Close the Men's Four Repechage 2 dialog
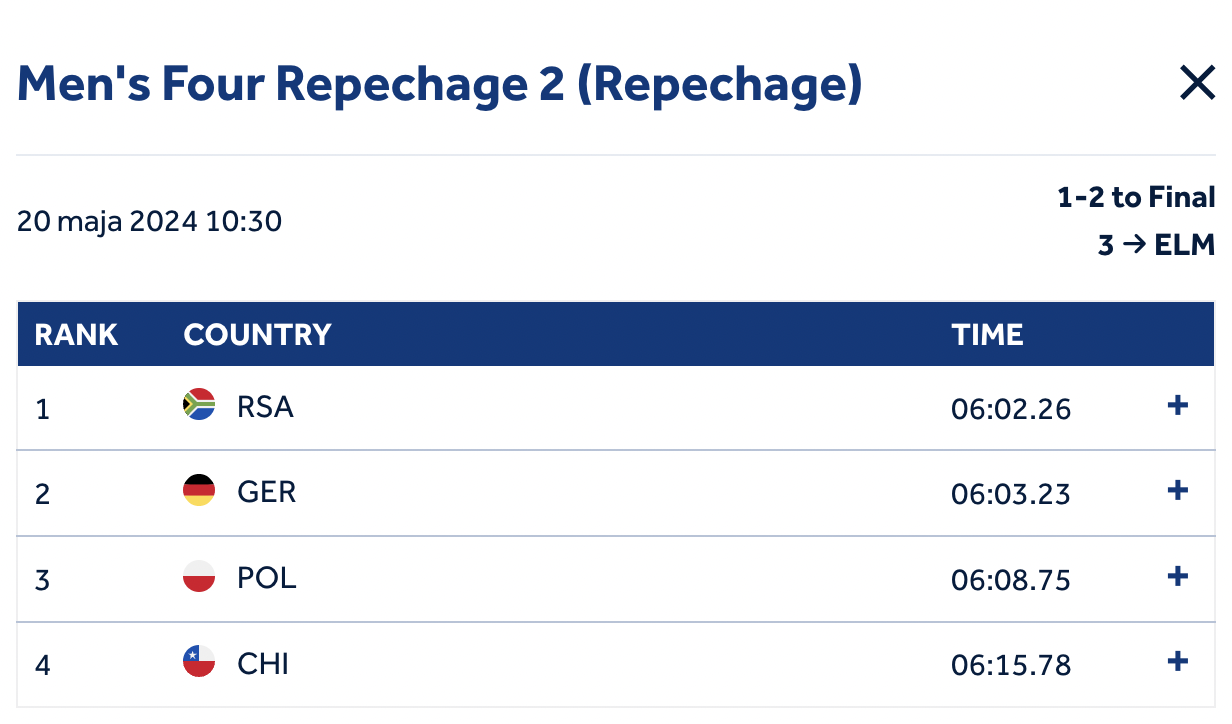Image resolution: width=1232 pixels, height=724 pixels. 1196,84
